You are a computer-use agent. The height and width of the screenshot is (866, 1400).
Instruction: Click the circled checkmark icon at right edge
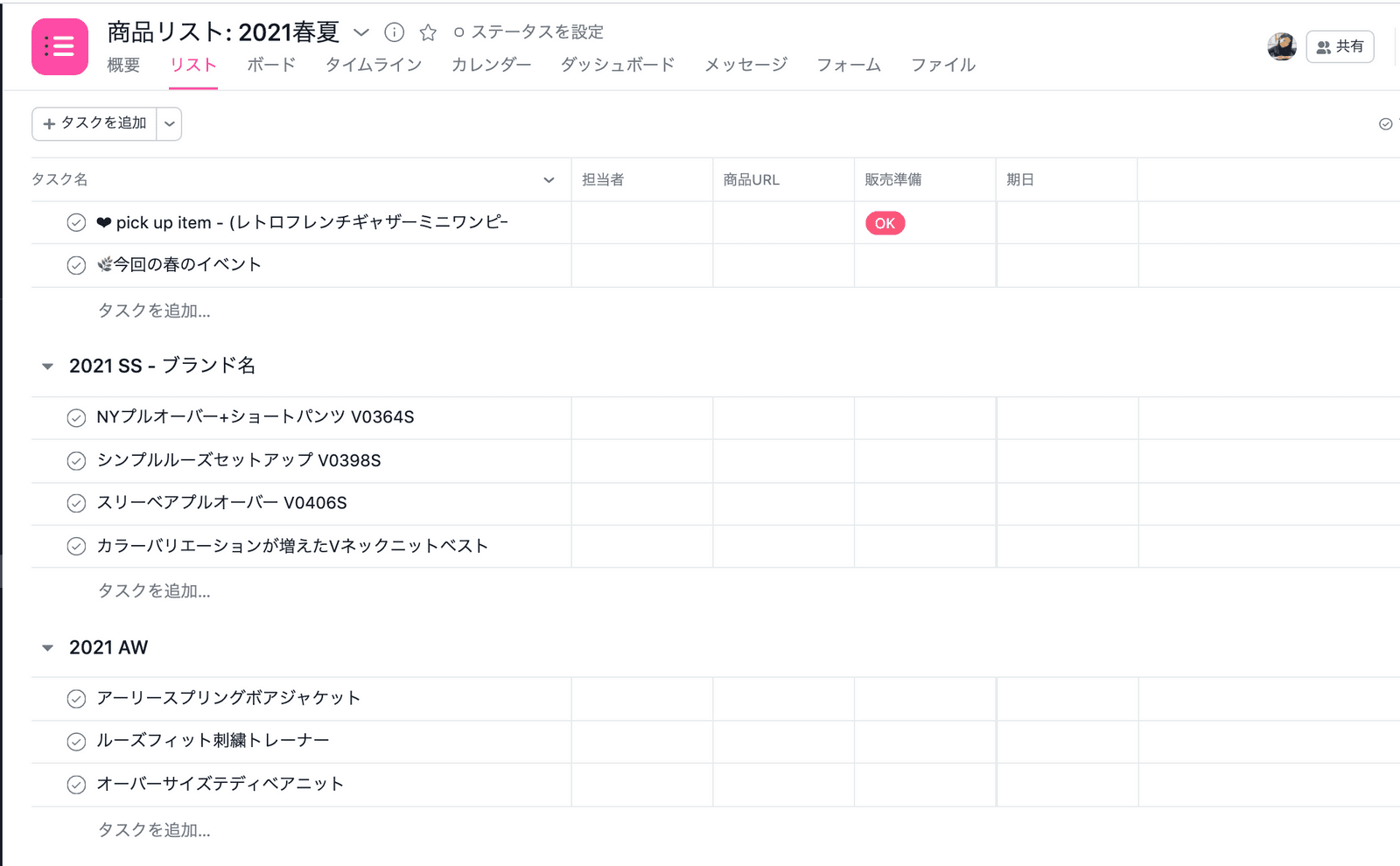[1385, 124]
